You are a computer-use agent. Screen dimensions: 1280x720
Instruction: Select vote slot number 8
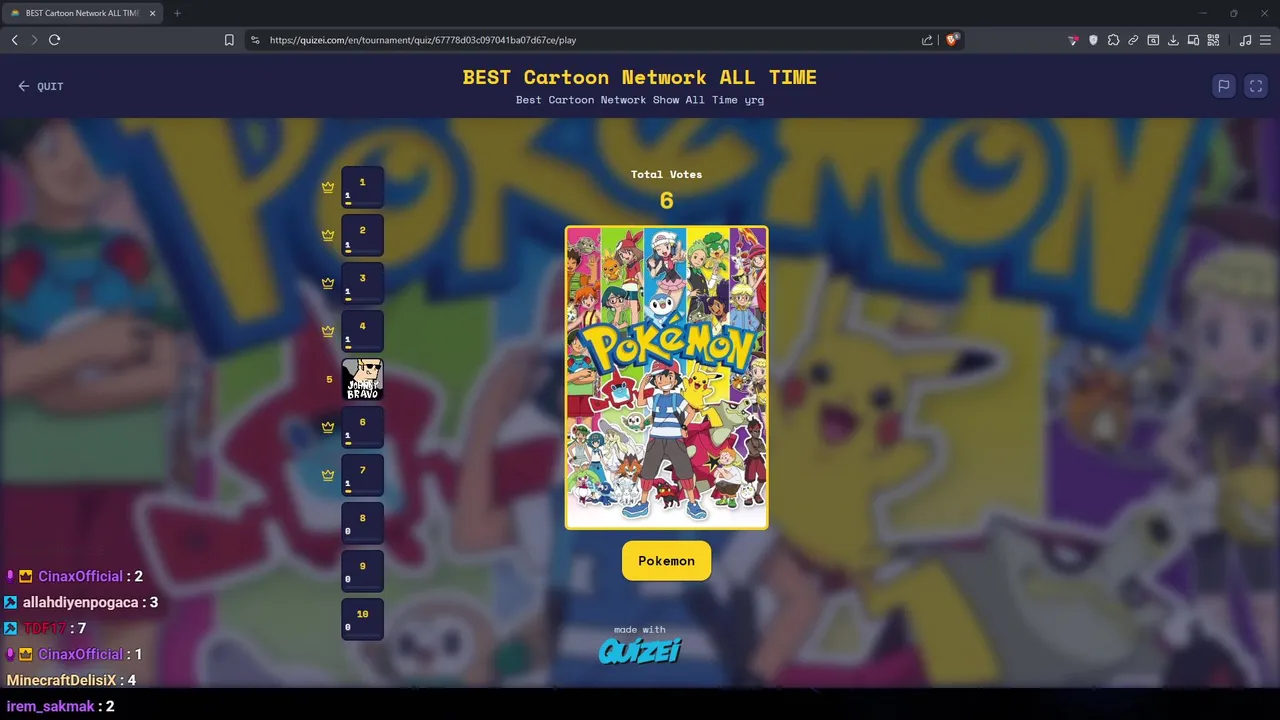coord(362,523)
